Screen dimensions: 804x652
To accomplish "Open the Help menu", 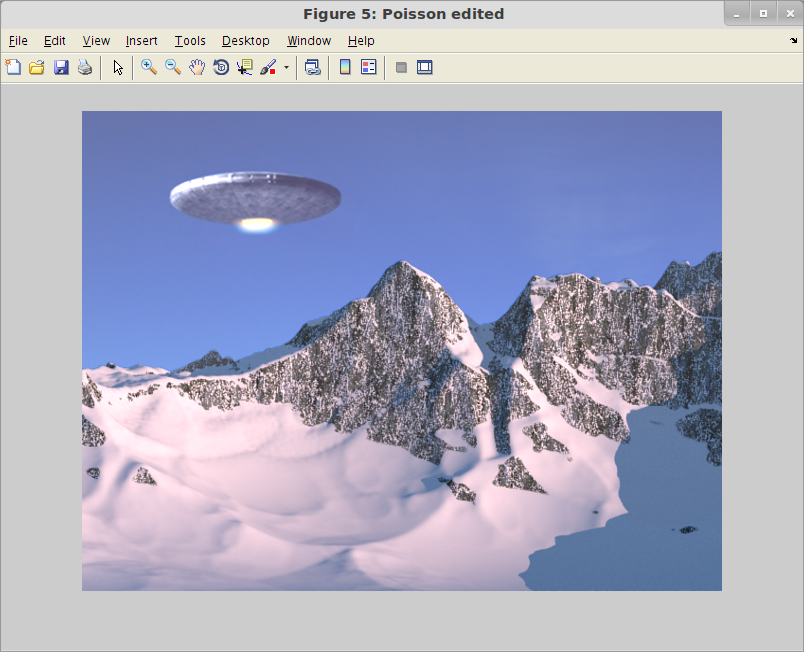I will [x=361, y=41].
